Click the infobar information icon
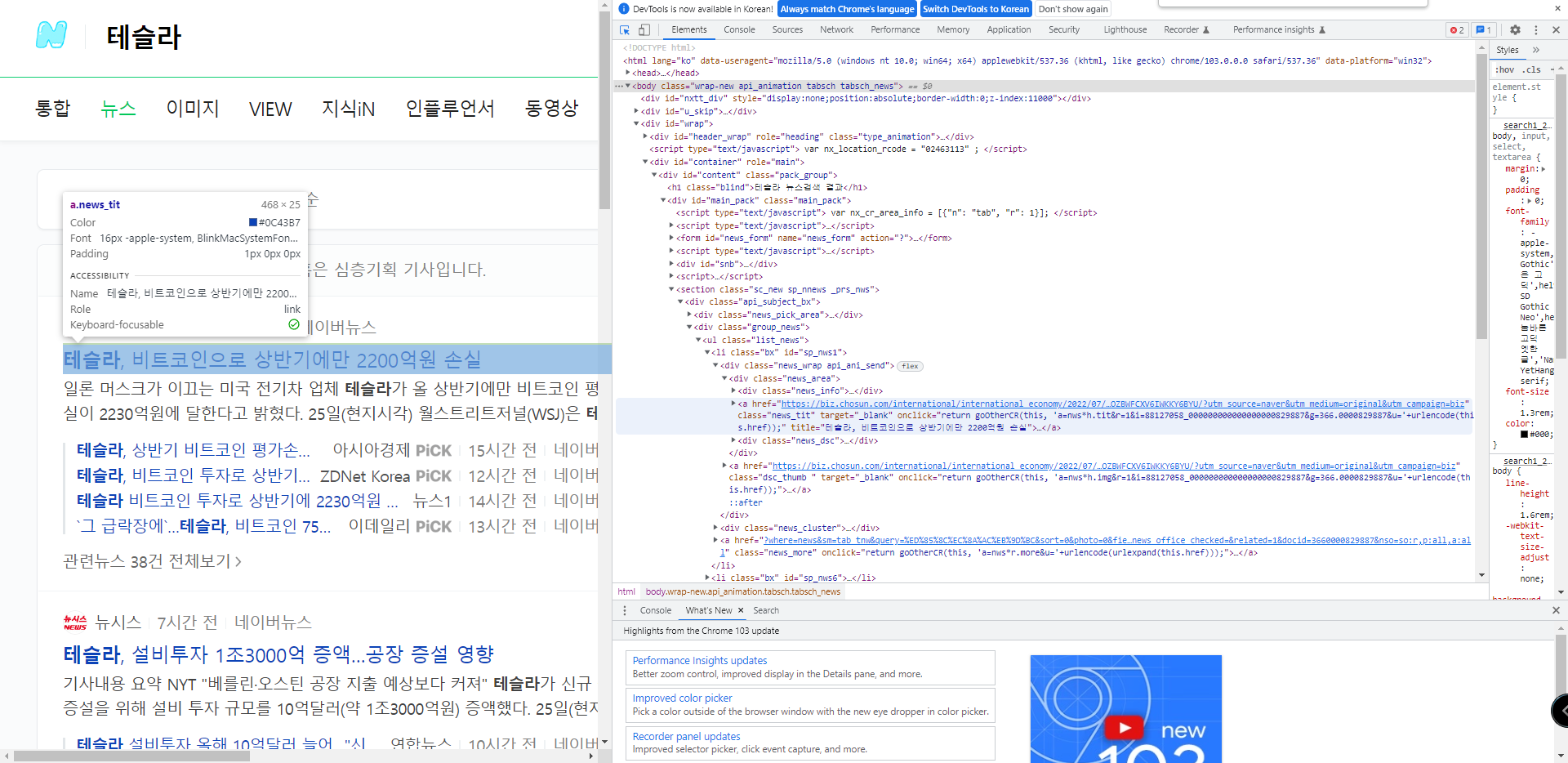The height and width of the screenshot is (763, 1568). [x=624, y=9]
